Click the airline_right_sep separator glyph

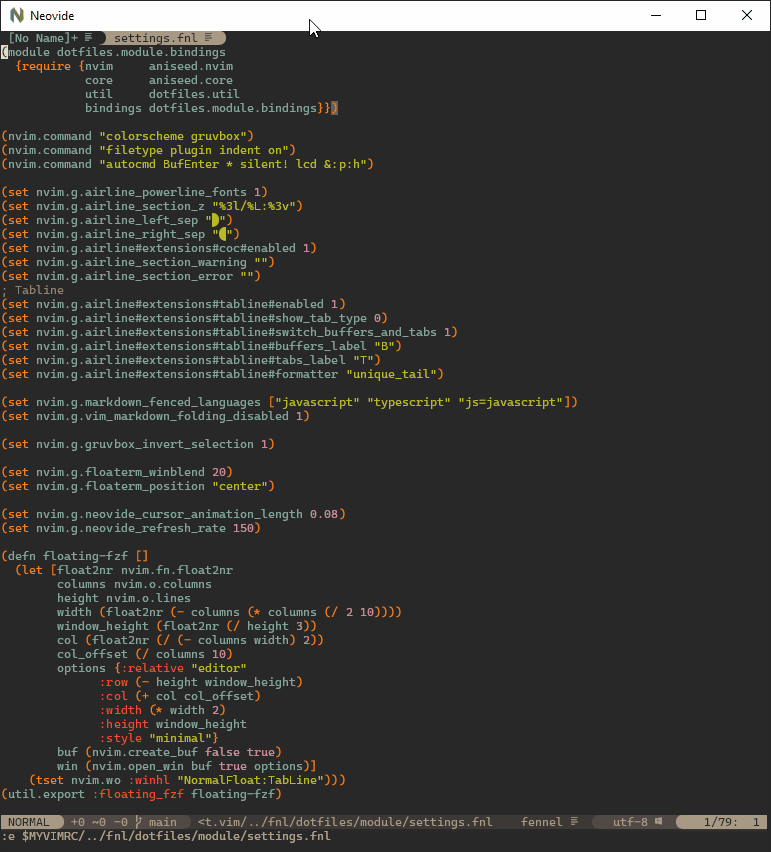tap(222, 234)
